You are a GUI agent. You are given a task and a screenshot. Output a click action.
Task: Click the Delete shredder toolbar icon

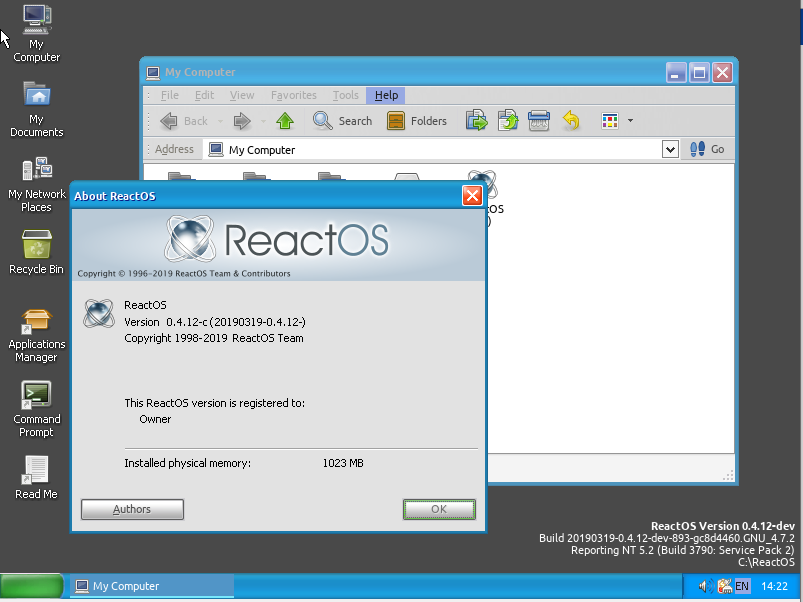point(539,121)
